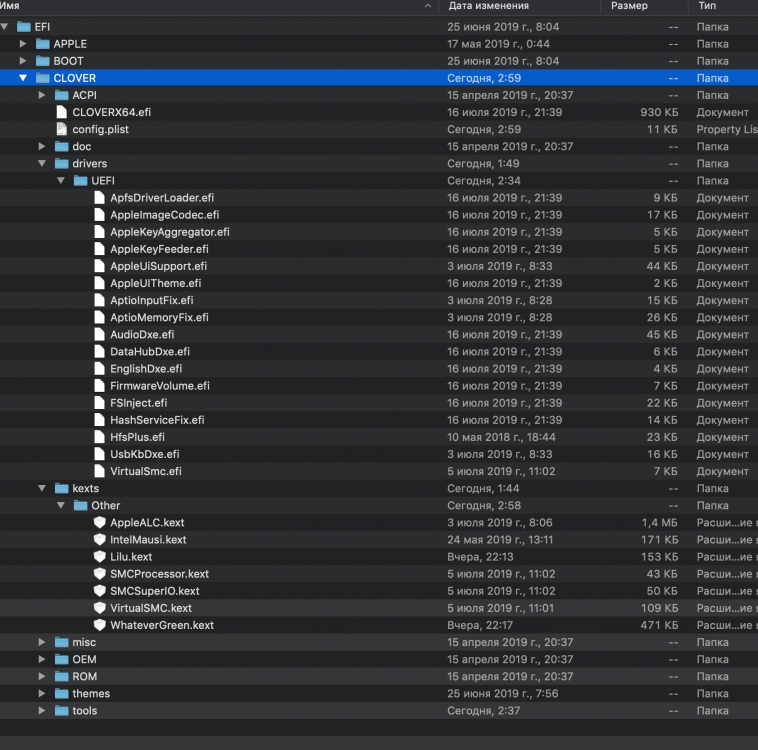This screenshot has height=750, width=758.
Task: Select AppleALC.kext shield icon
Action: click(100, 522)
